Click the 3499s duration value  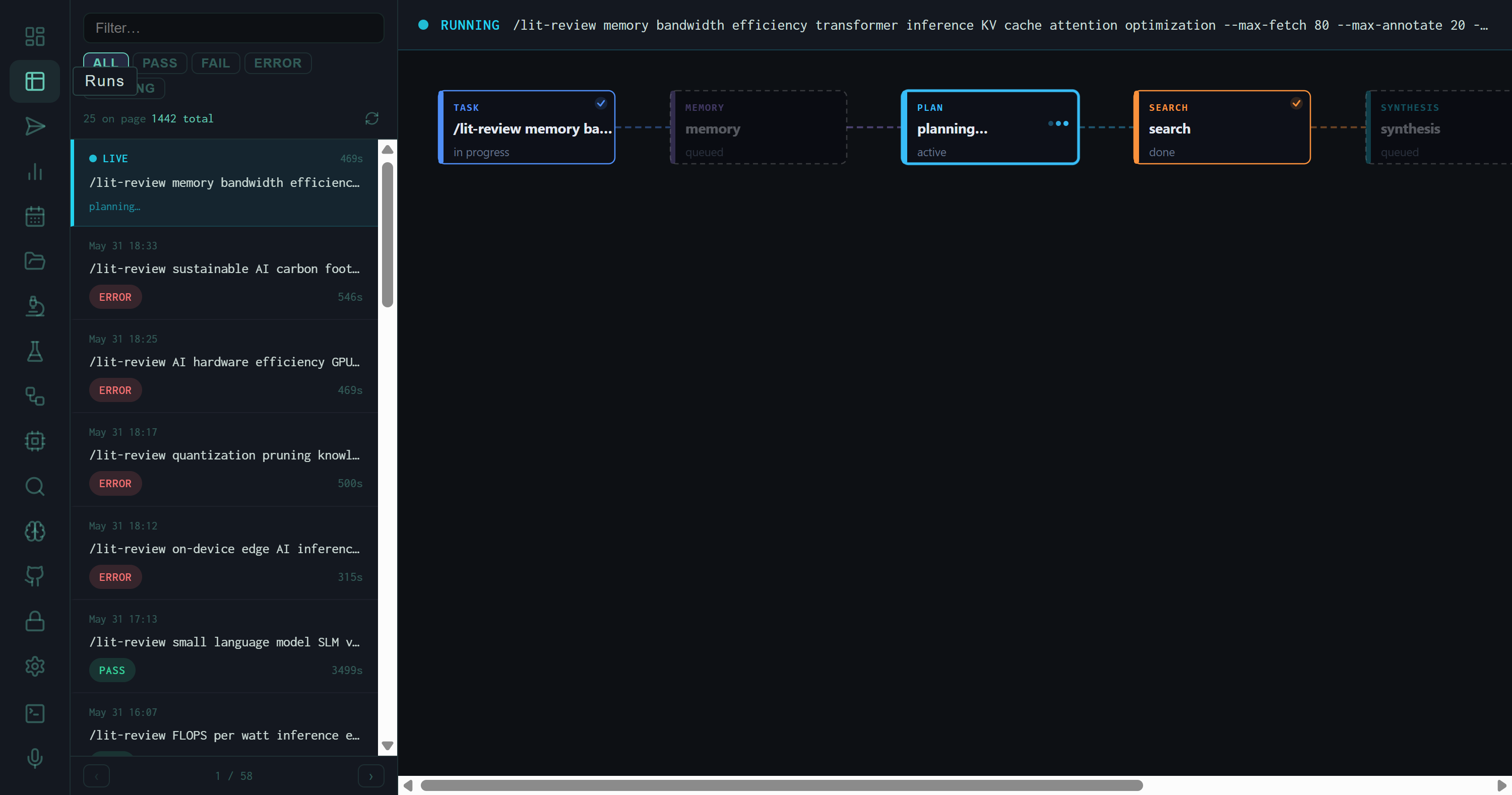click(346, 670)
